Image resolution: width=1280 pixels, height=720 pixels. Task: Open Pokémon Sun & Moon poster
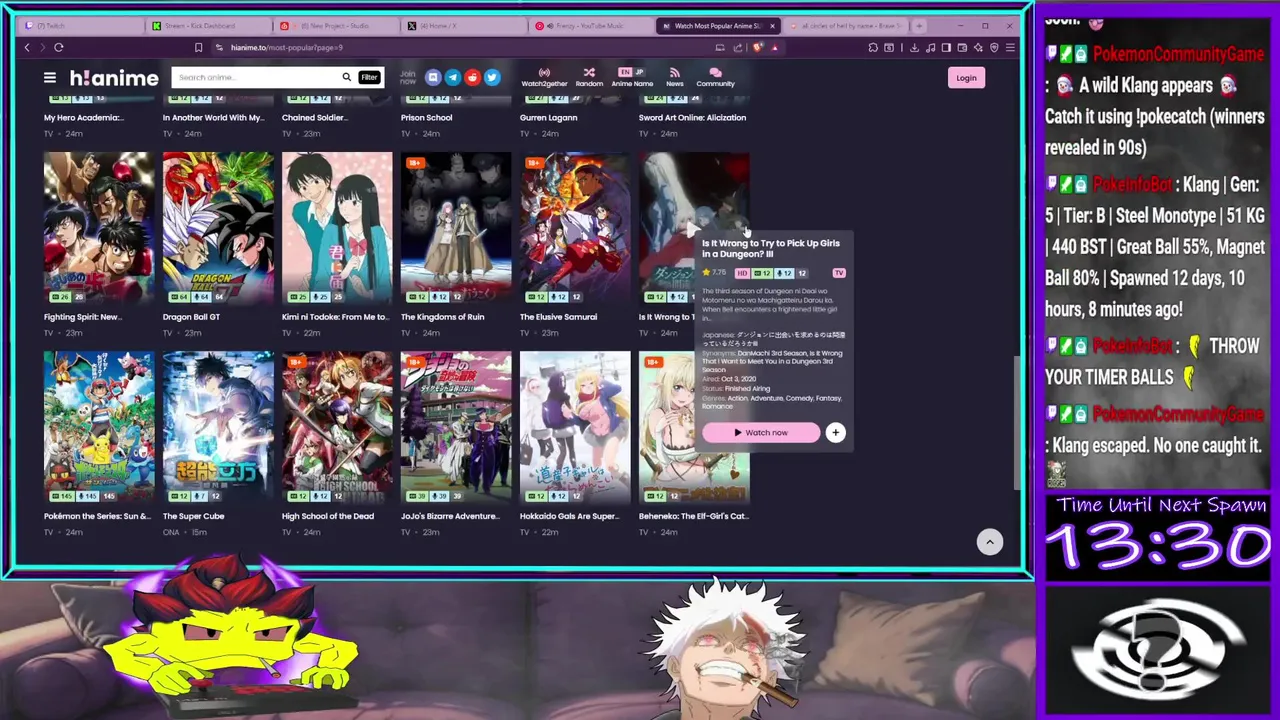click(99, 427)
